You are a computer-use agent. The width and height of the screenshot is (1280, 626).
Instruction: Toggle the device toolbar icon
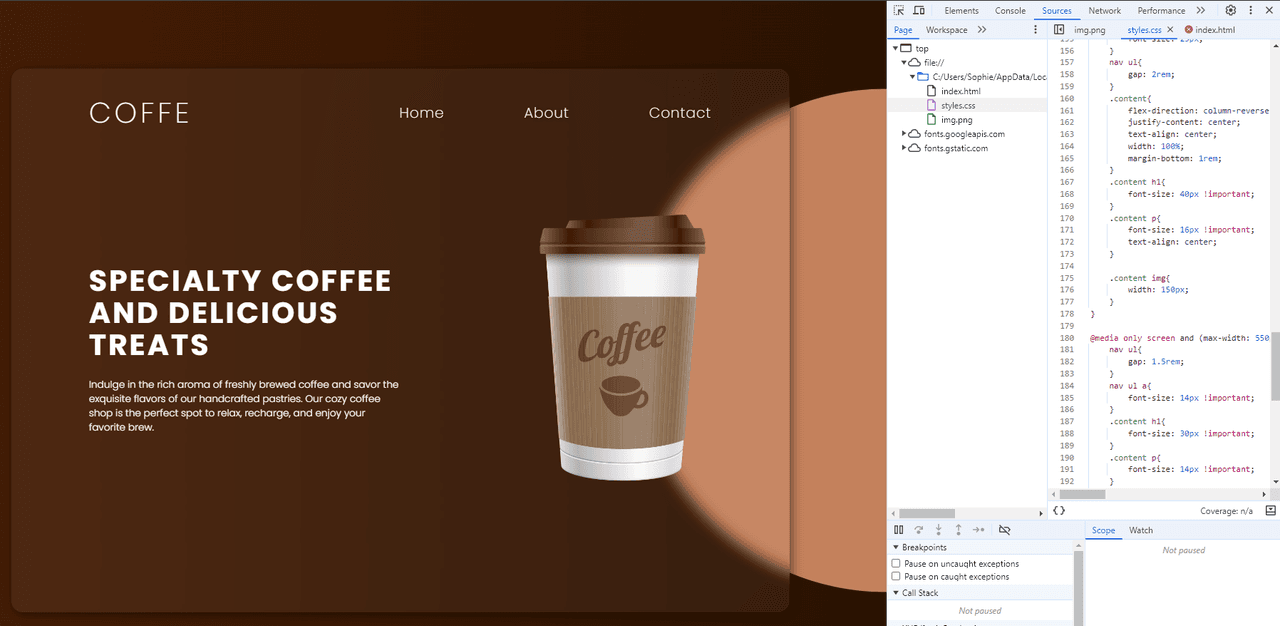[918, 10]
